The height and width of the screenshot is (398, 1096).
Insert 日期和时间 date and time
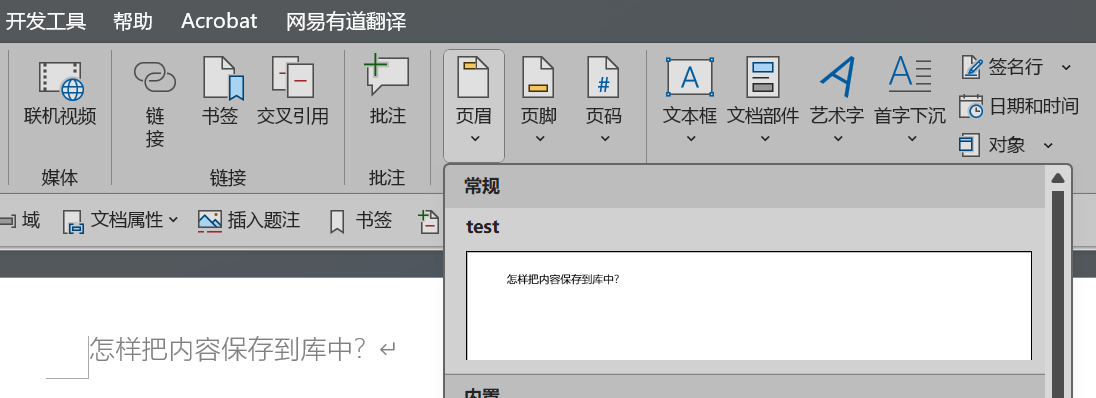pos(1019,106)
